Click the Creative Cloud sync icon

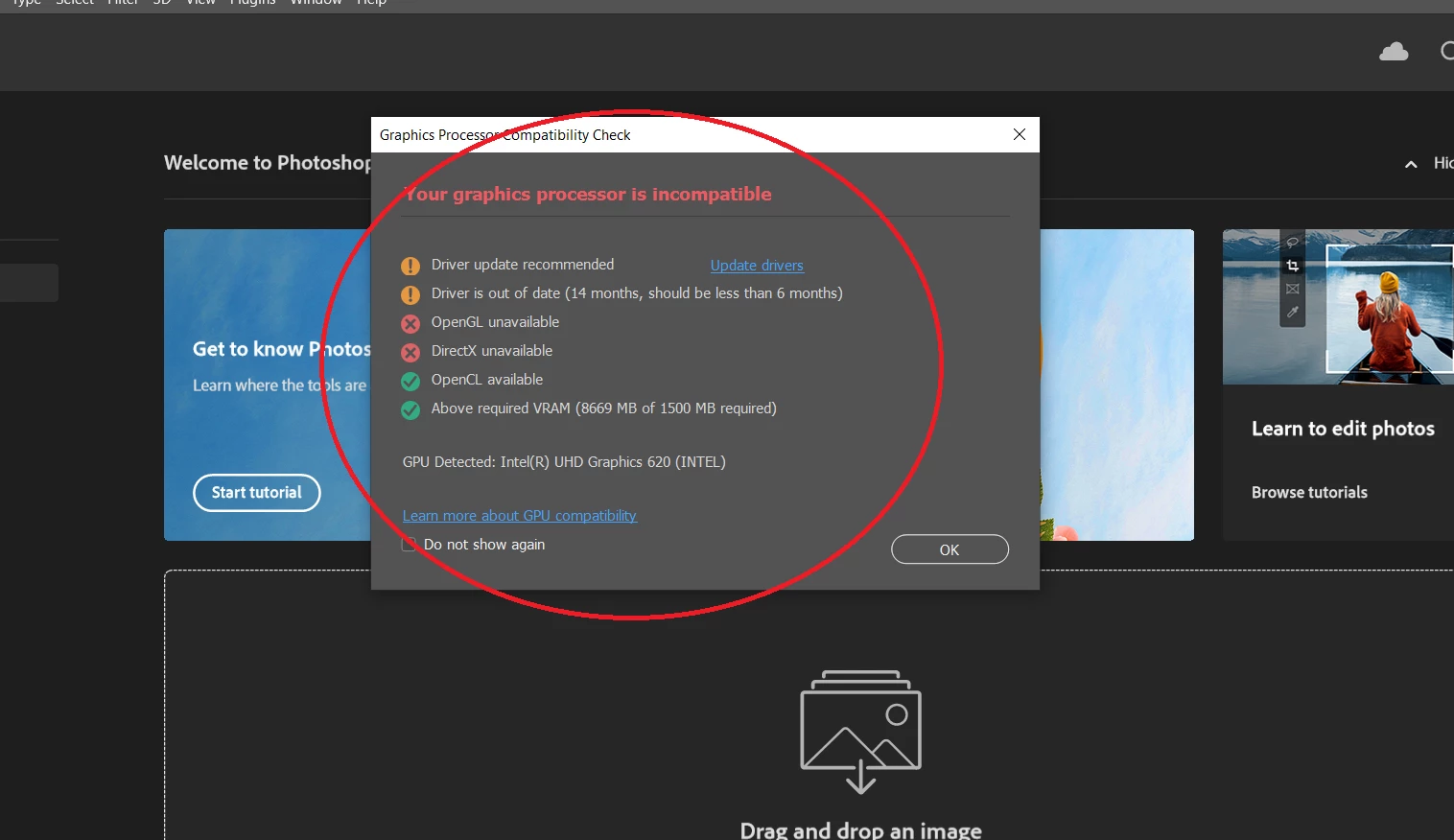pos(1394,52)
